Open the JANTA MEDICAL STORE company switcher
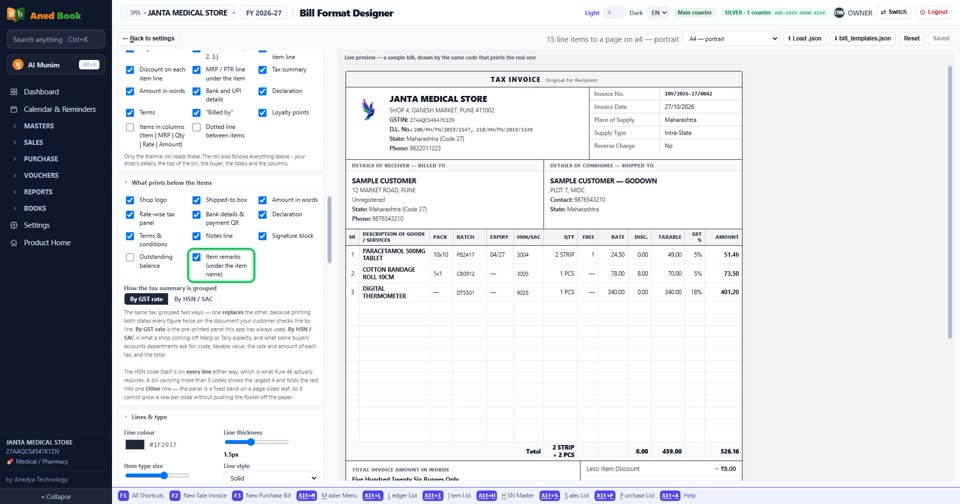960x504 pixels. point(180,13)
